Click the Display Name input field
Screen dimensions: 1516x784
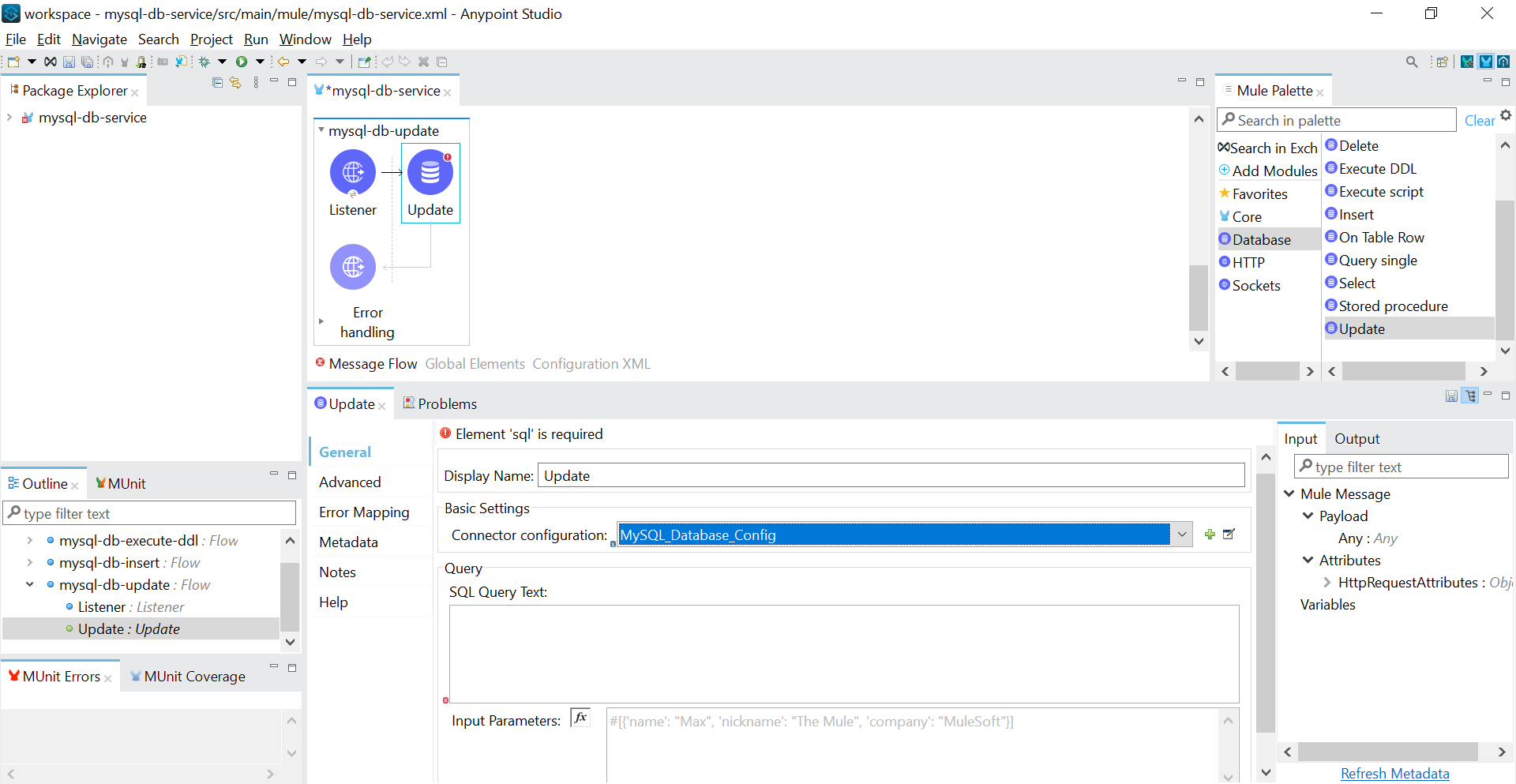(891, 475)
